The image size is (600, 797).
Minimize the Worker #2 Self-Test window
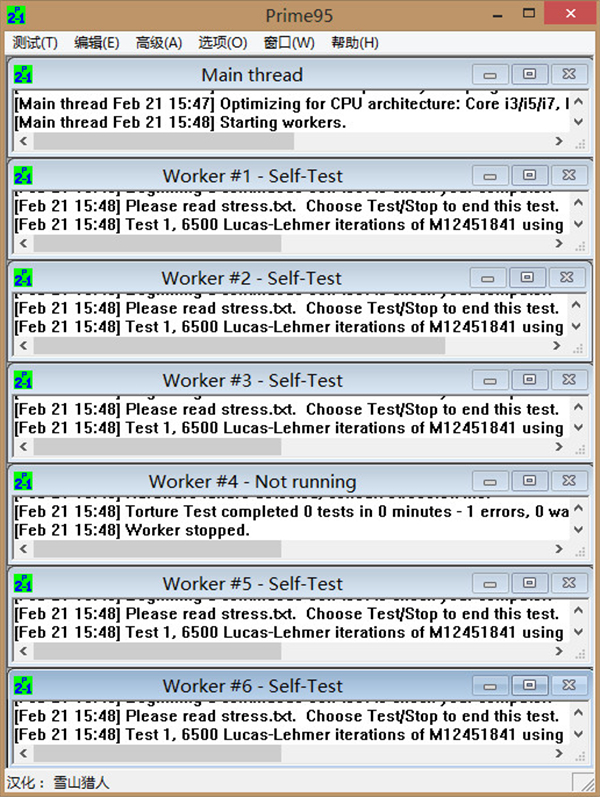(488, 278)
